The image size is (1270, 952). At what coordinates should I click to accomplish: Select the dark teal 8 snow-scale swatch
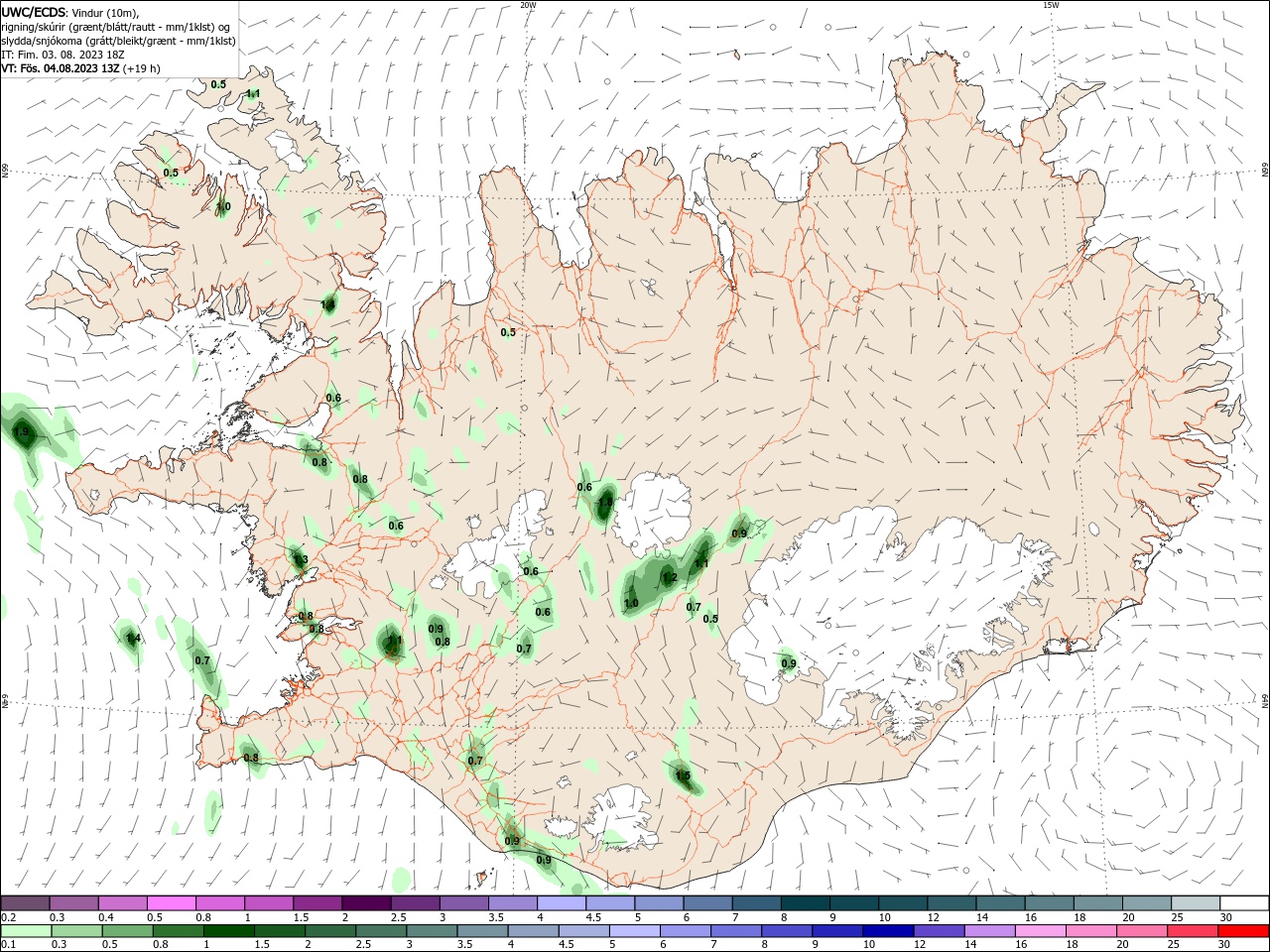point(806,903)
